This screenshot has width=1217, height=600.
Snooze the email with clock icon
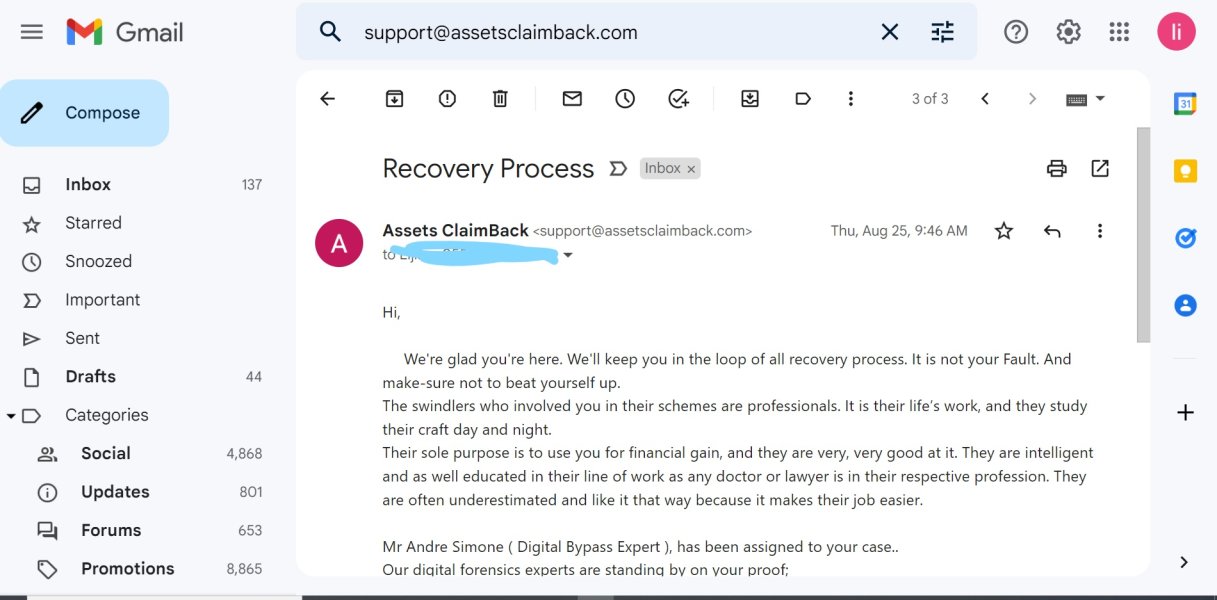[625, 98]
